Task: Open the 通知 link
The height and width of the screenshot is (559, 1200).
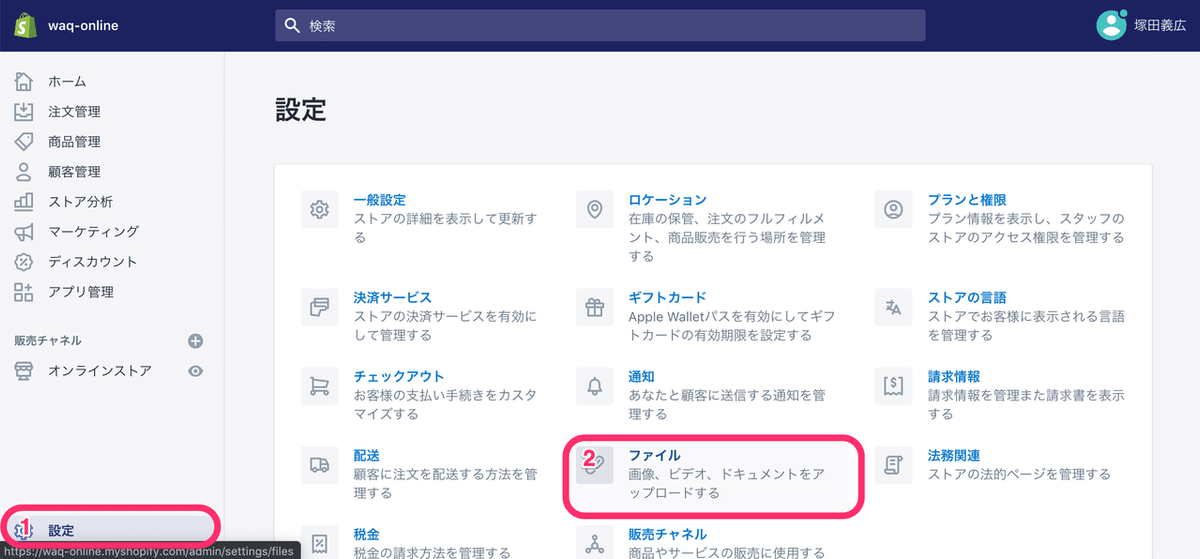Action: (x=642, y=377)
